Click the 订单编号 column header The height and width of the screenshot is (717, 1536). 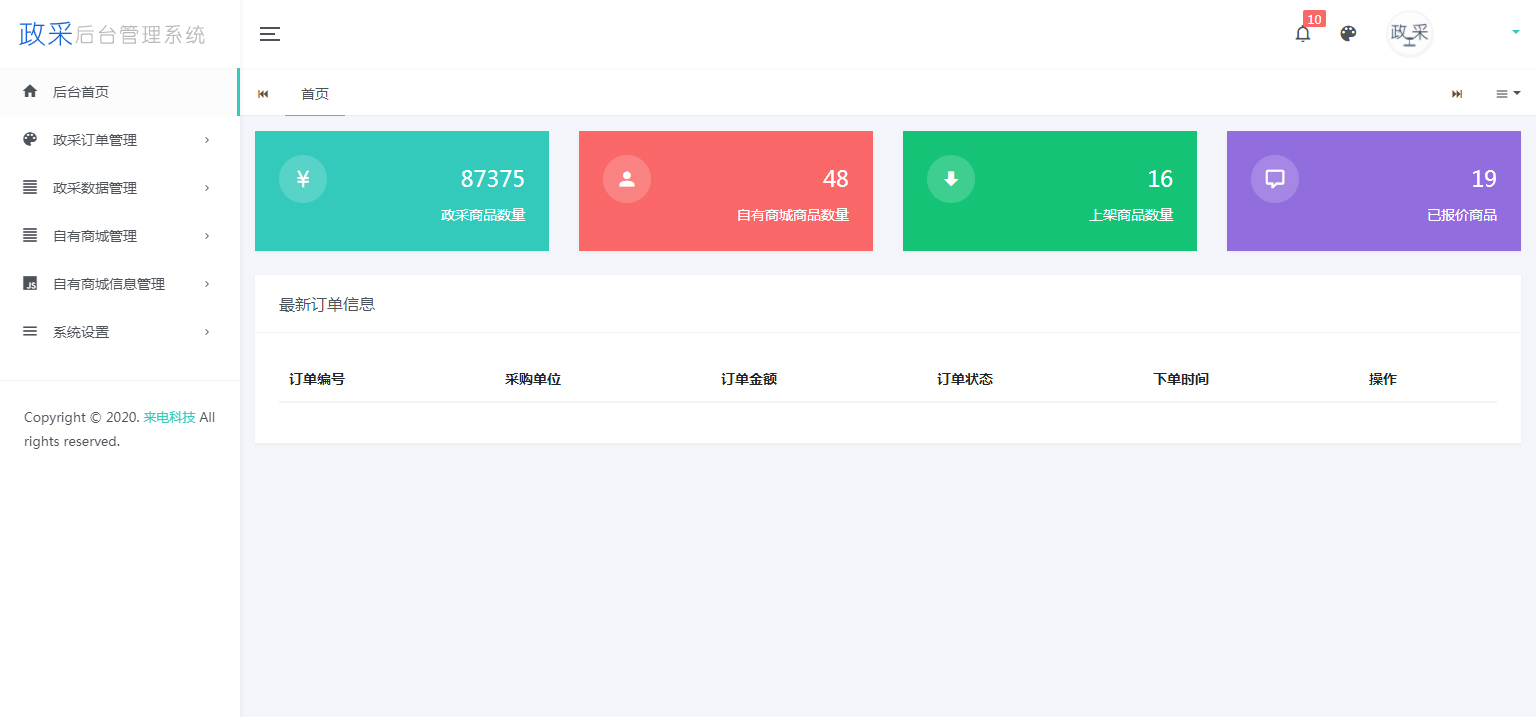[x=317, y=379]
